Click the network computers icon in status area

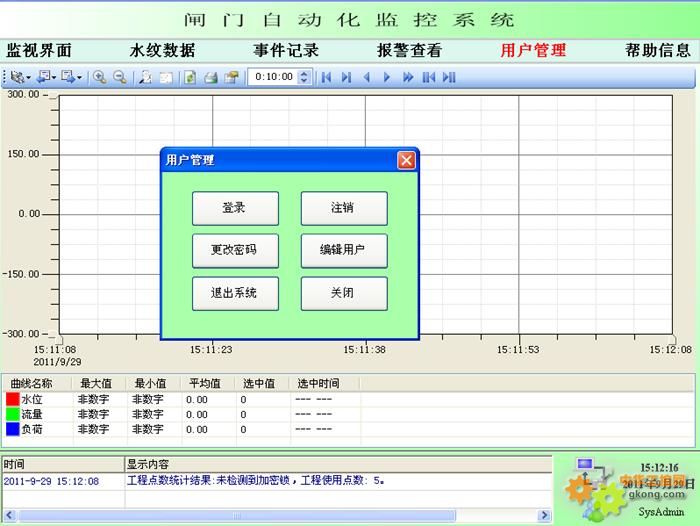tap(584, 468)
